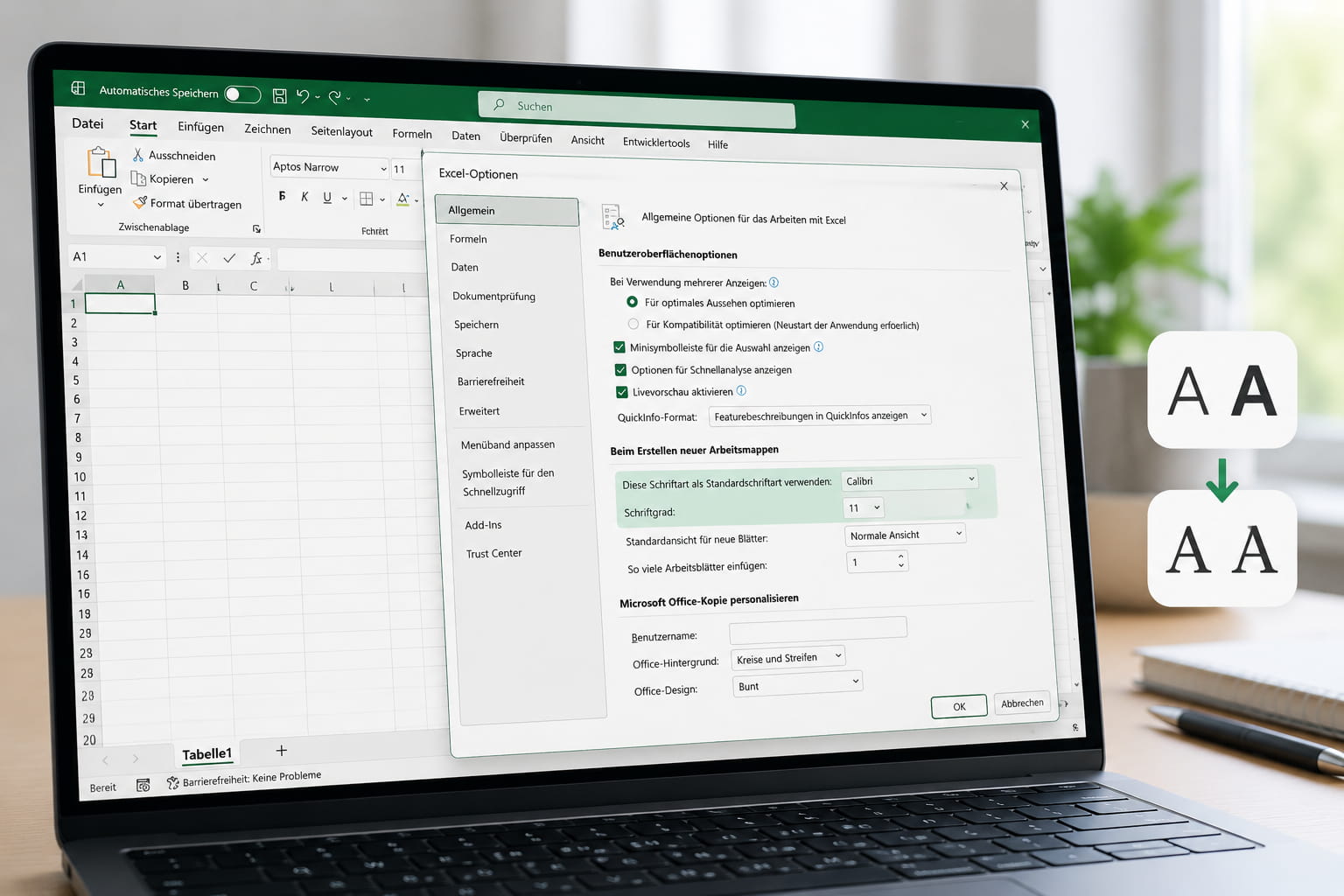Switch to the Seitenlayout ribbon tab
The image size is (1344, 896).
[x=341, y=131]
